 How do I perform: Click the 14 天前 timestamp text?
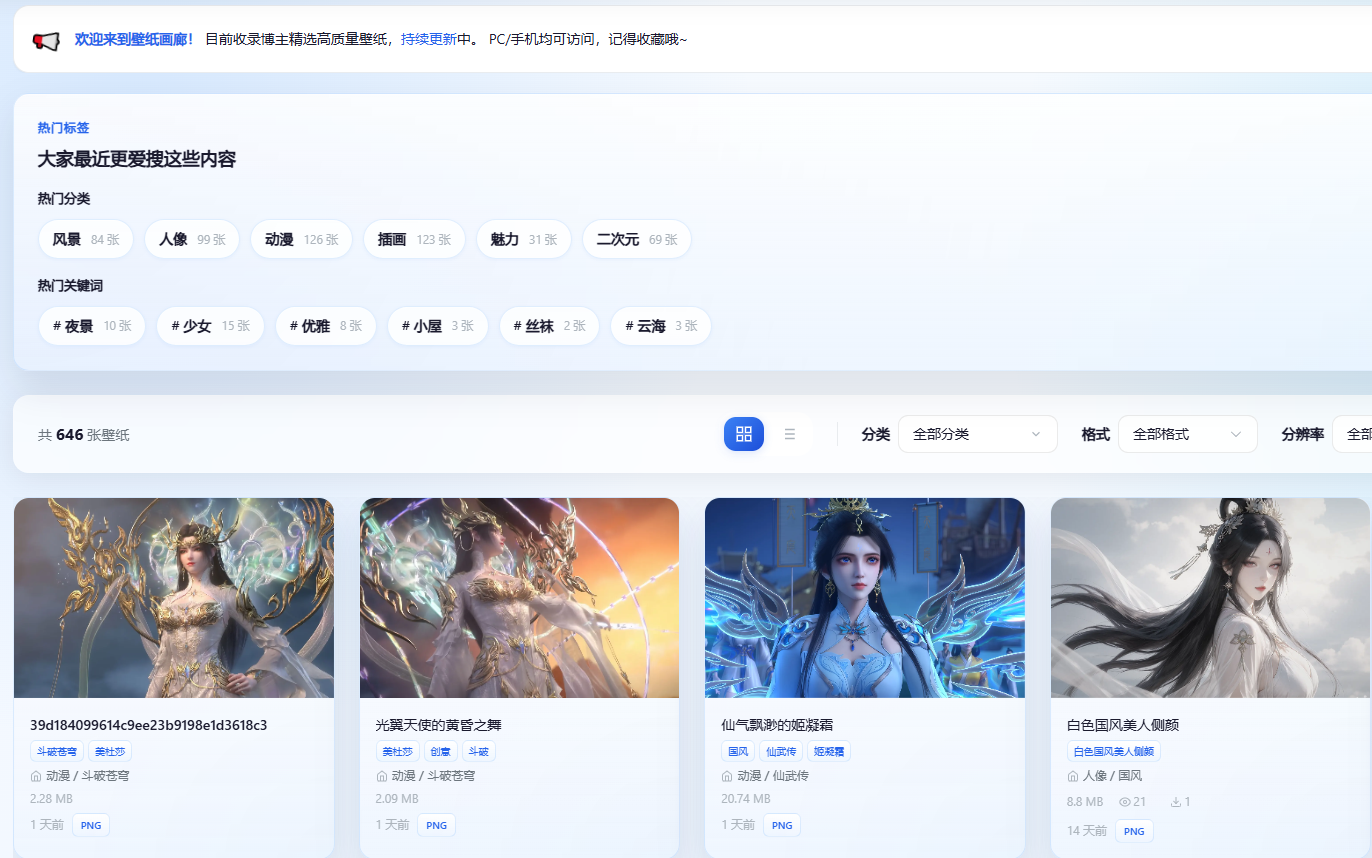click(x=1087, y=831)
